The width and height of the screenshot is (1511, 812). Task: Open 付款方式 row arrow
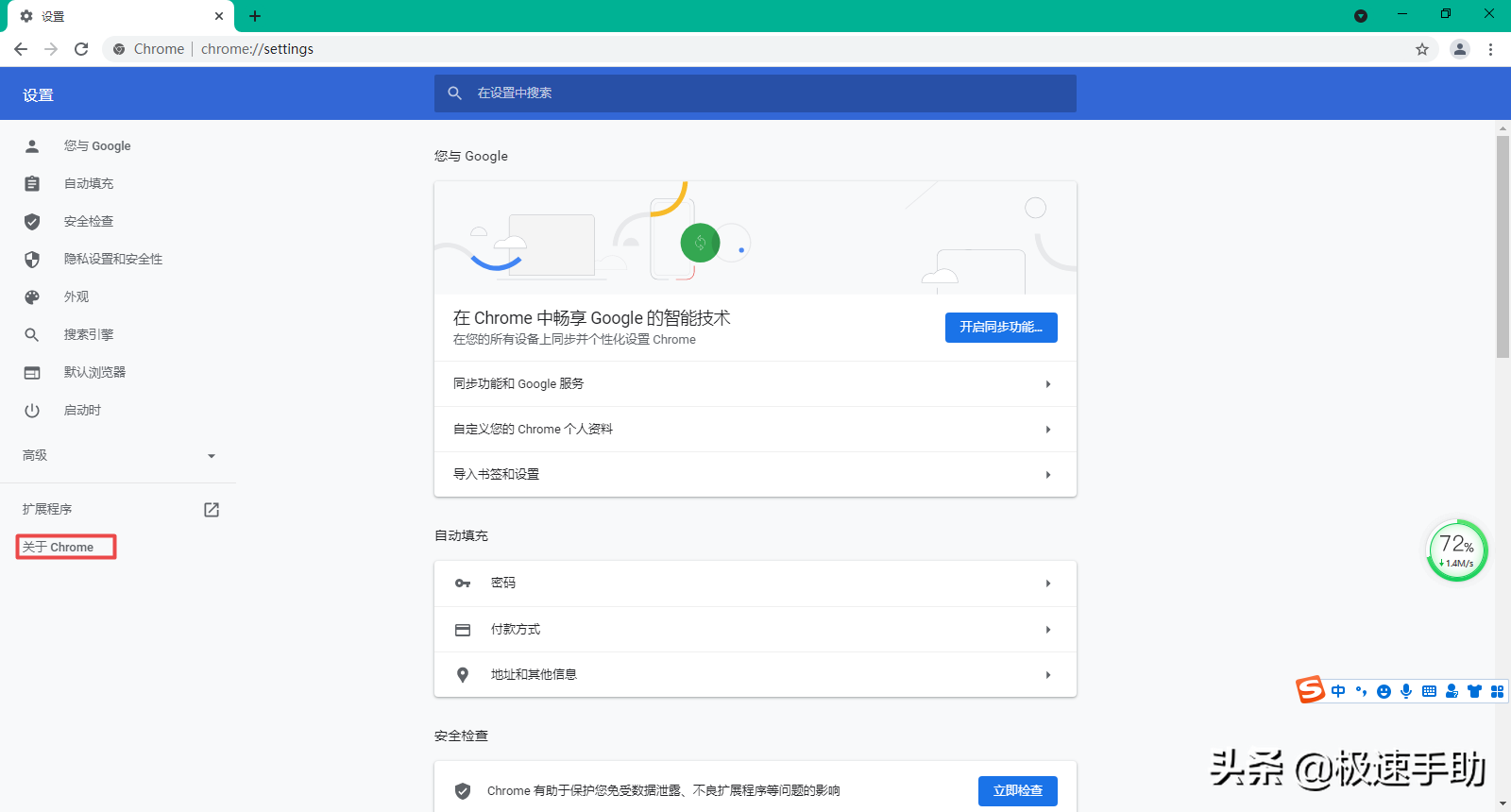click(x=1048, y=630)
